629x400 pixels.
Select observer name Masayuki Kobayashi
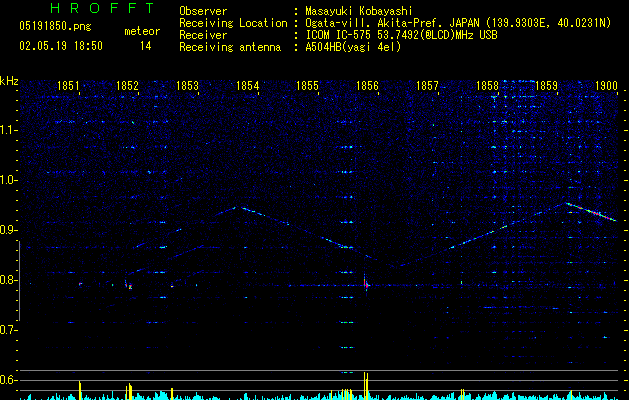click(359, 11)
